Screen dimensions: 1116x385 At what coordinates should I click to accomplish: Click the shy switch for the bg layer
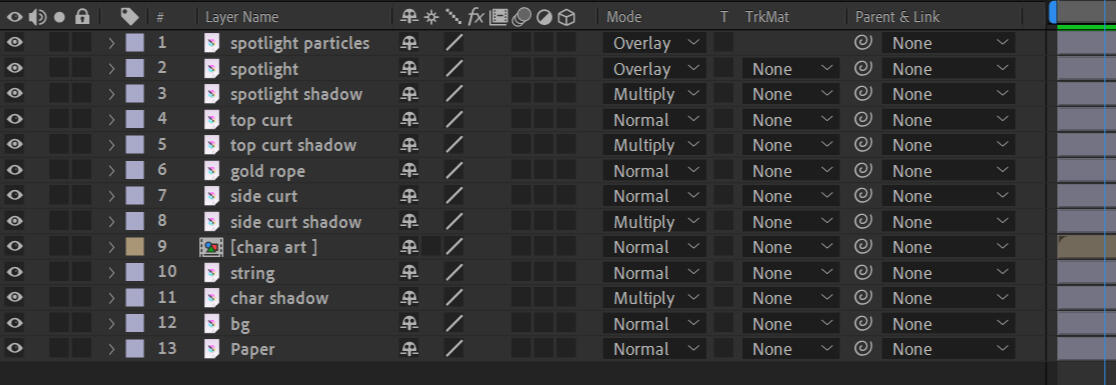pyautogui.click(x=409, y=324)
